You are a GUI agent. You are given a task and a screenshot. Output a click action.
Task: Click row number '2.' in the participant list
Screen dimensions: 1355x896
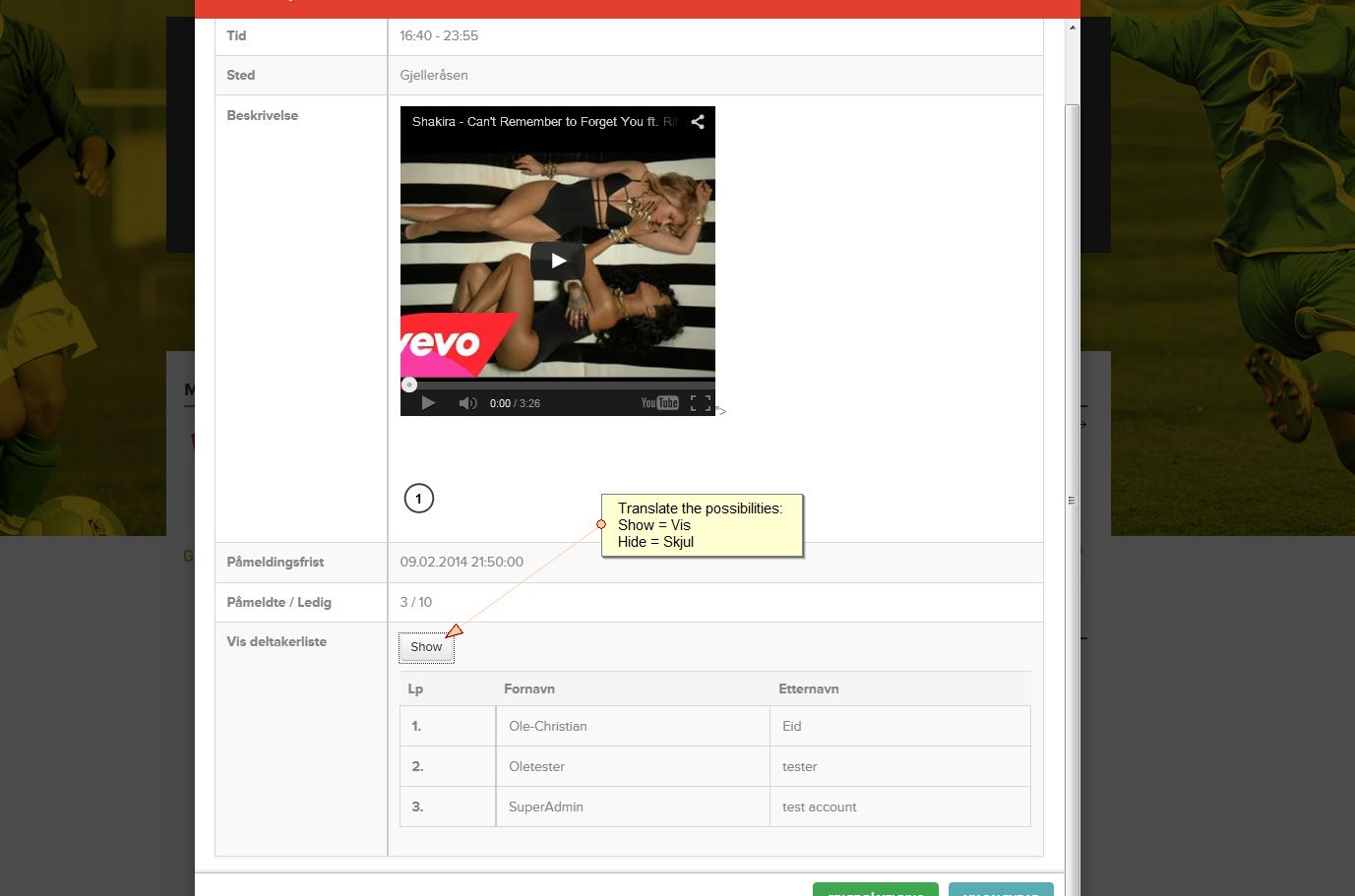coord(417,766)
